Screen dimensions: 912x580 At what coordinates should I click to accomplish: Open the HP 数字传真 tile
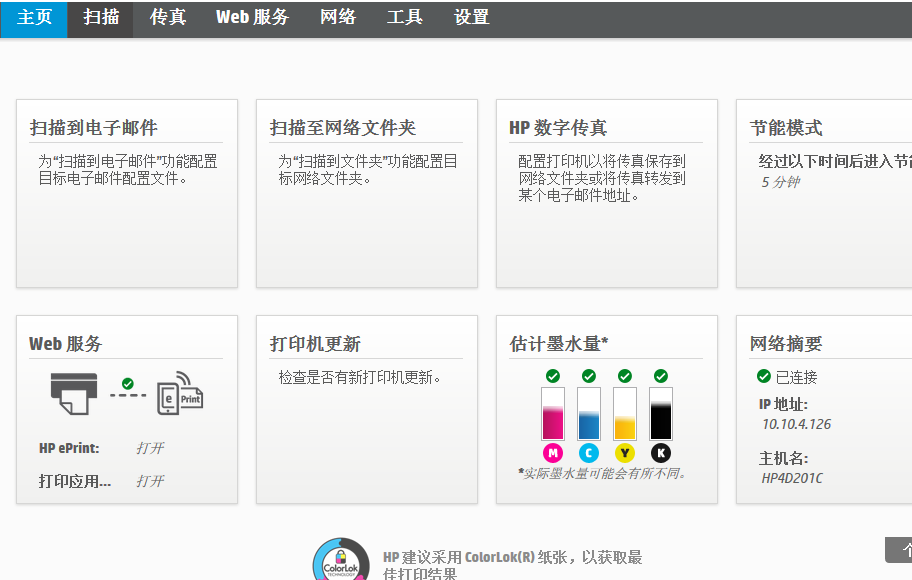tap(607, 193)
